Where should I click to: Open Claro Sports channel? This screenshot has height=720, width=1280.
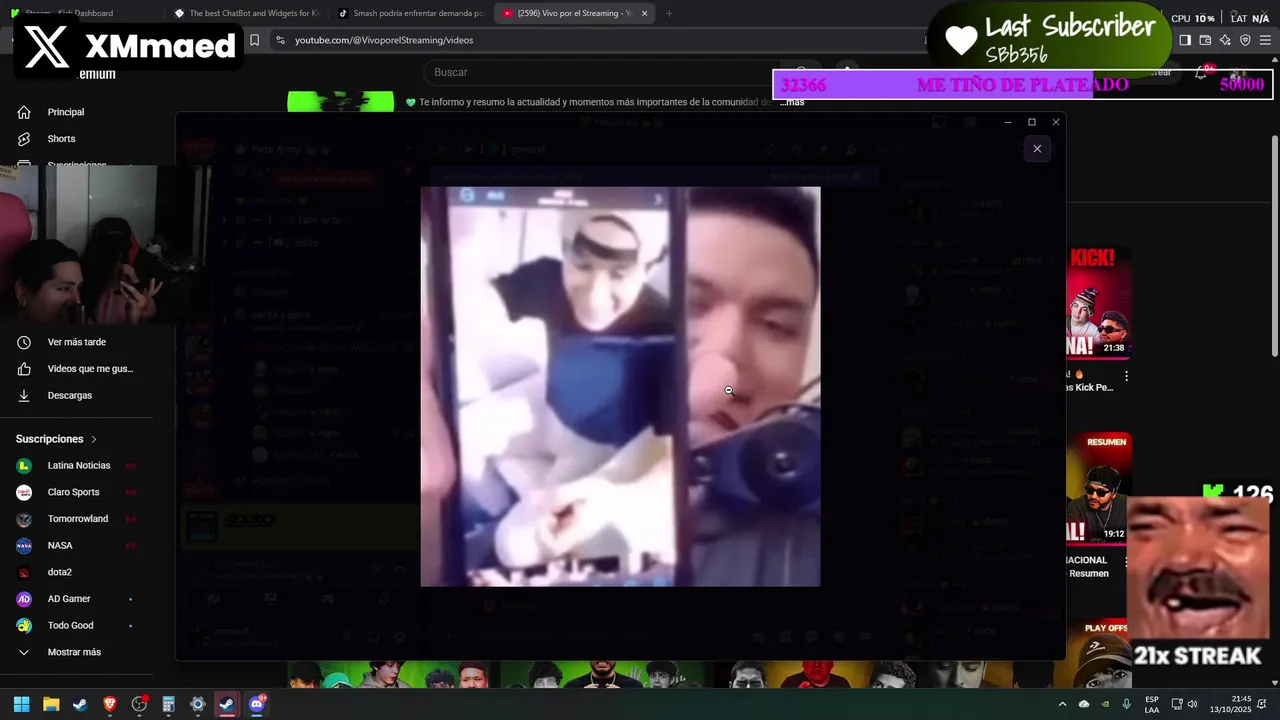[x=73, y=492]
